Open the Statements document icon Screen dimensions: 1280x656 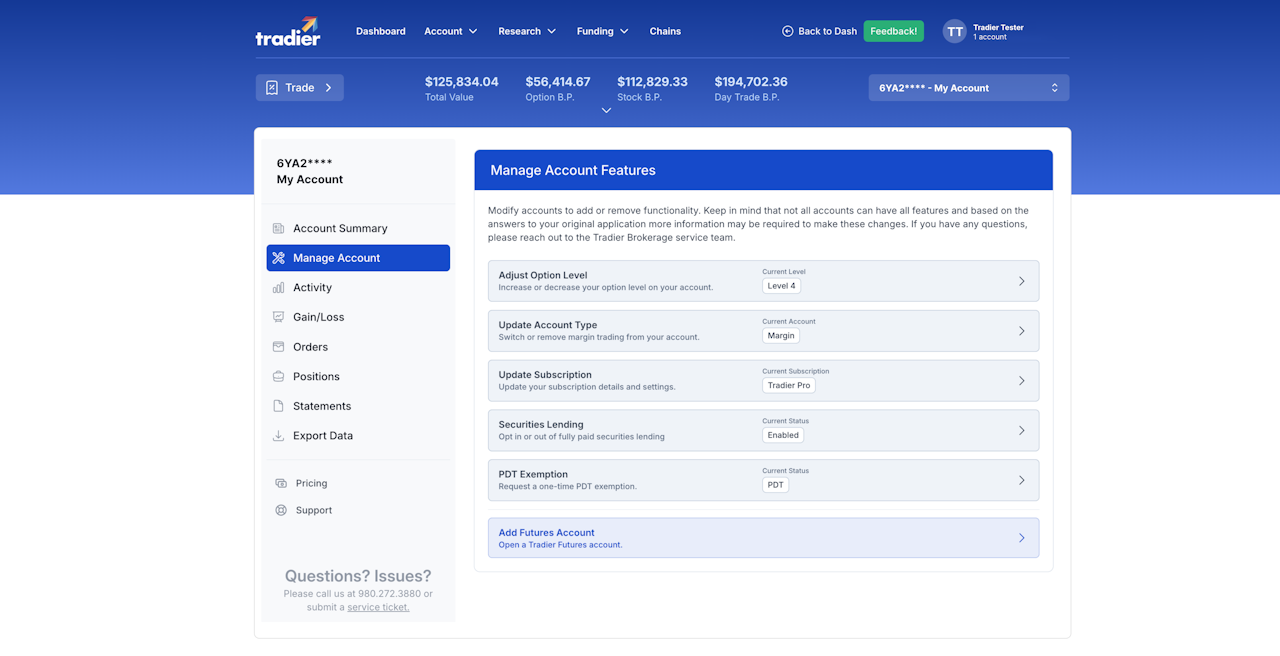point(279,406)
